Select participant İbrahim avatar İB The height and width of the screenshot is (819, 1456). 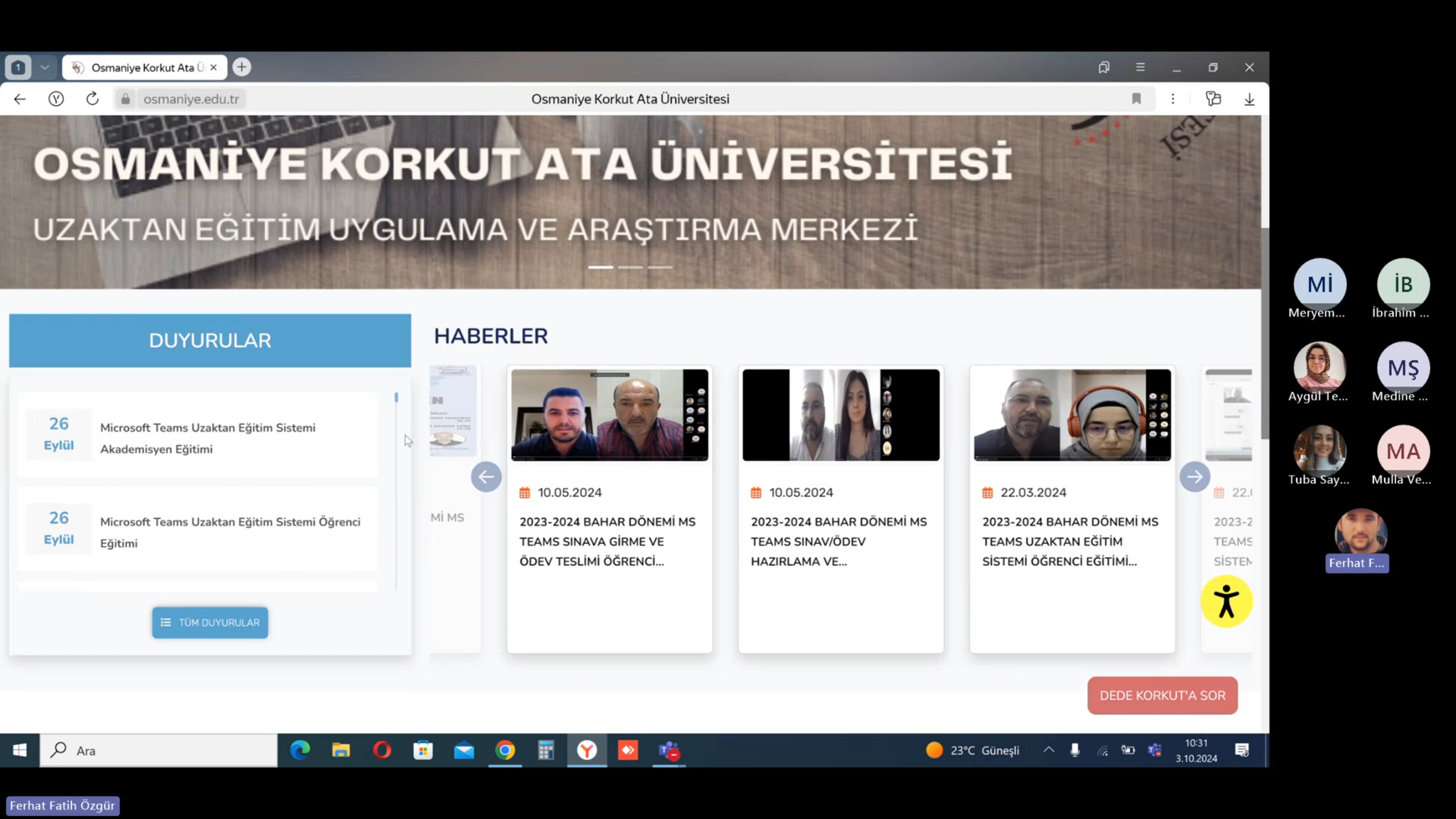[1403, 284]
